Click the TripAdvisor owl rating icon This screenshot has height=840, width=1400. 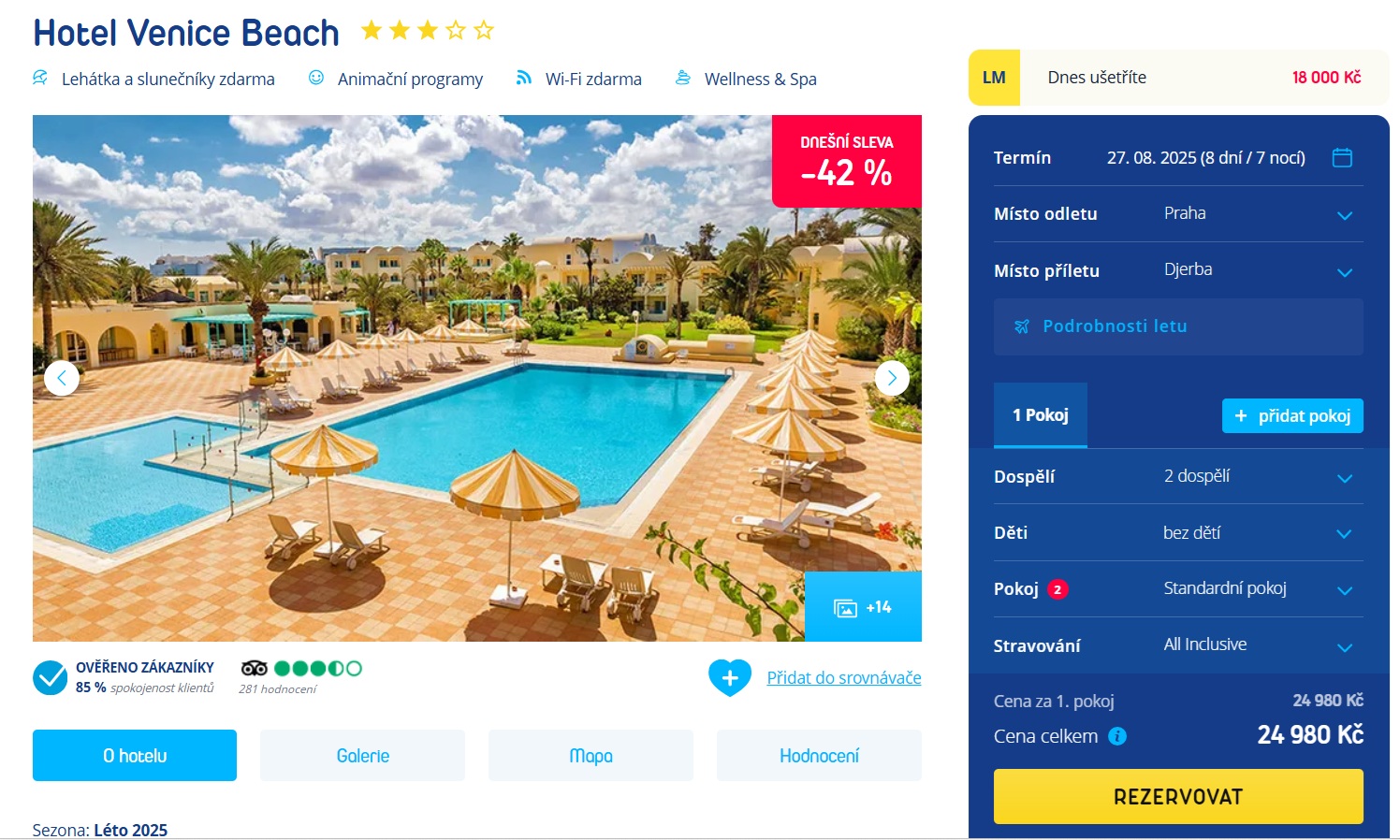click(x=255, y=668)
